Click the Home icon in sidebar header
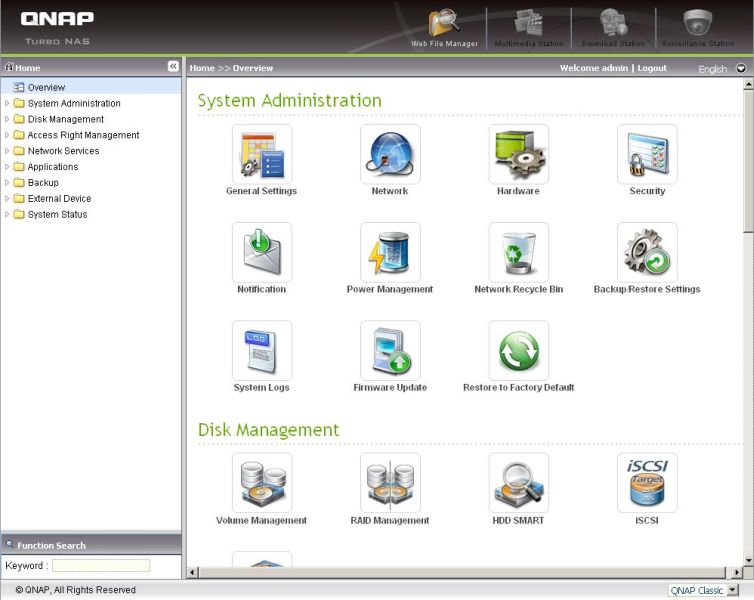754x600 pixels. pyautogui.click(x=9, y=67)
